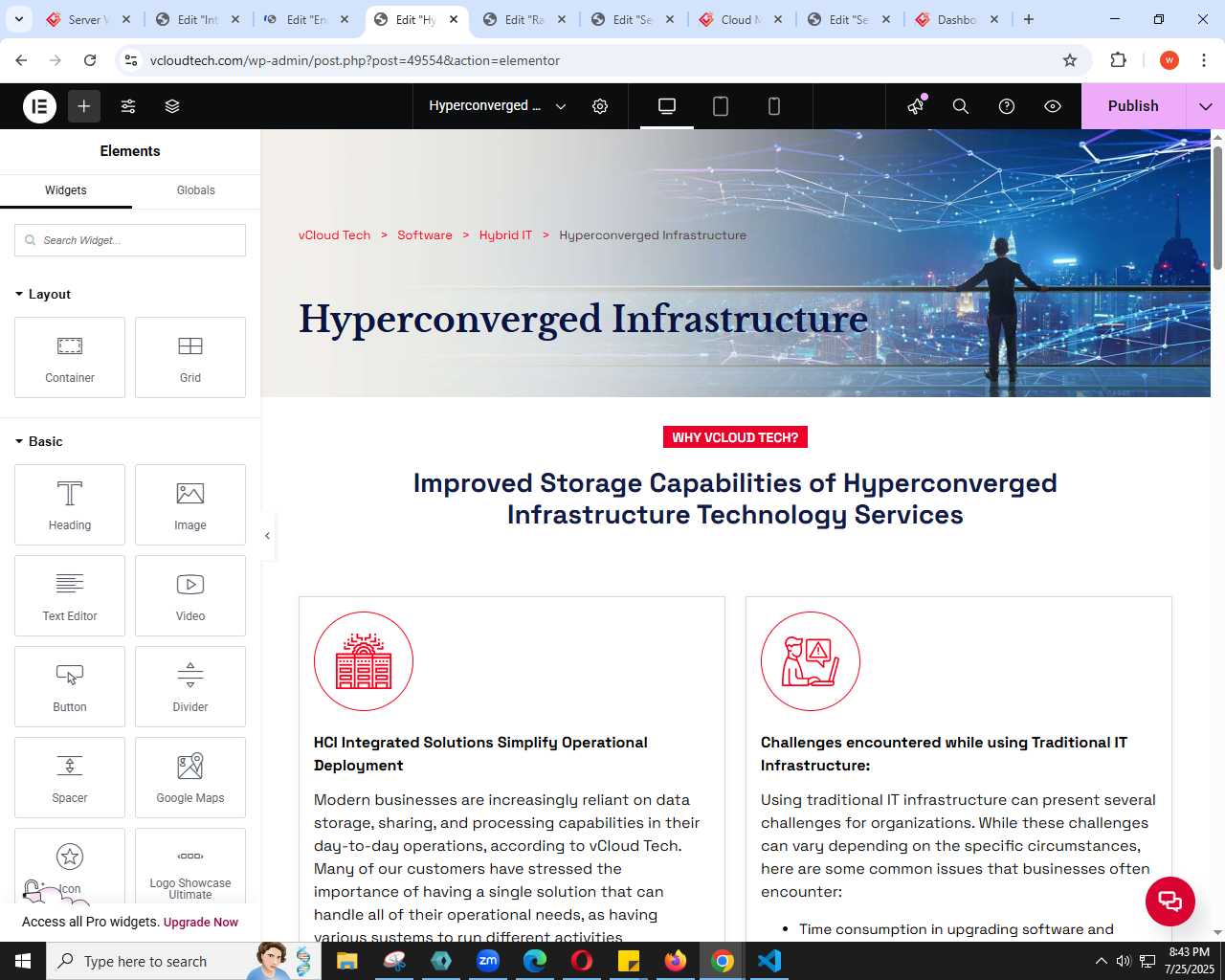
Task: Show hidden system tray icons
Action: [x=1101, y=961]
